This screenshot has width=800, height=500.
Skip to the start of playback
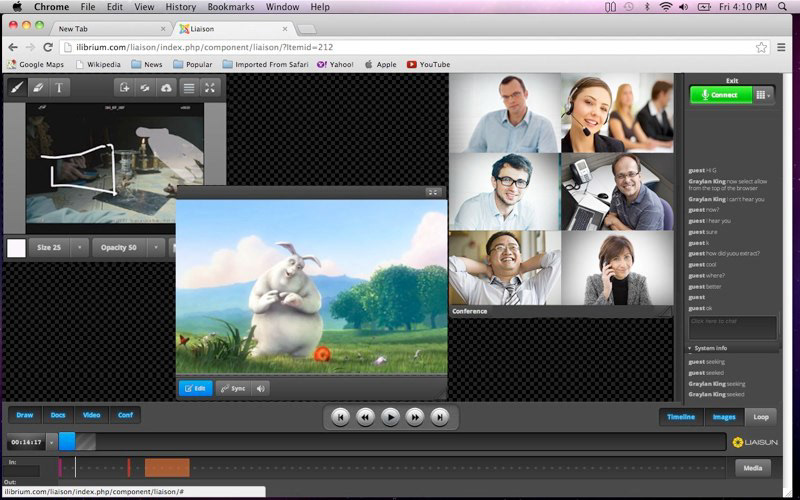click(340, 417)
